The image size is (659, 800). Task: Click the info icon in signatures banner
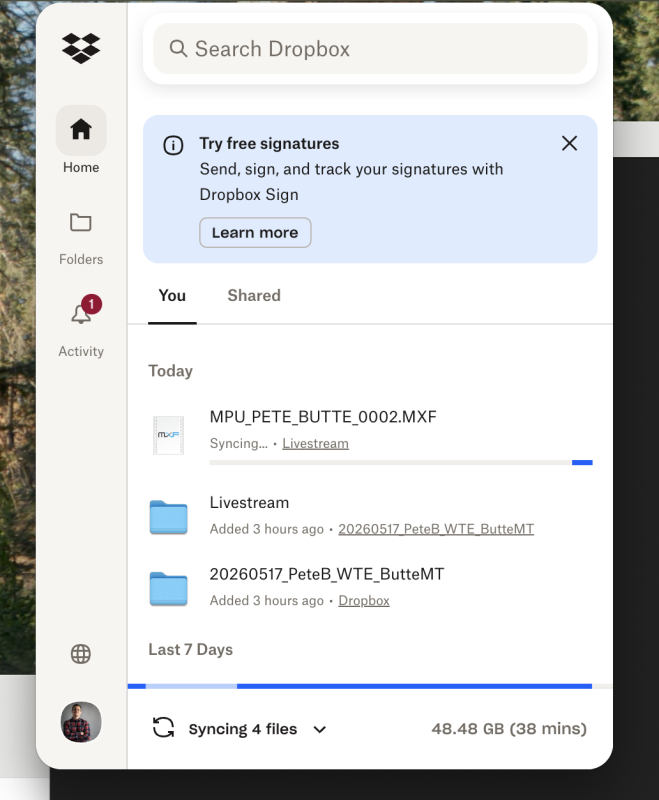pos(173,145)
